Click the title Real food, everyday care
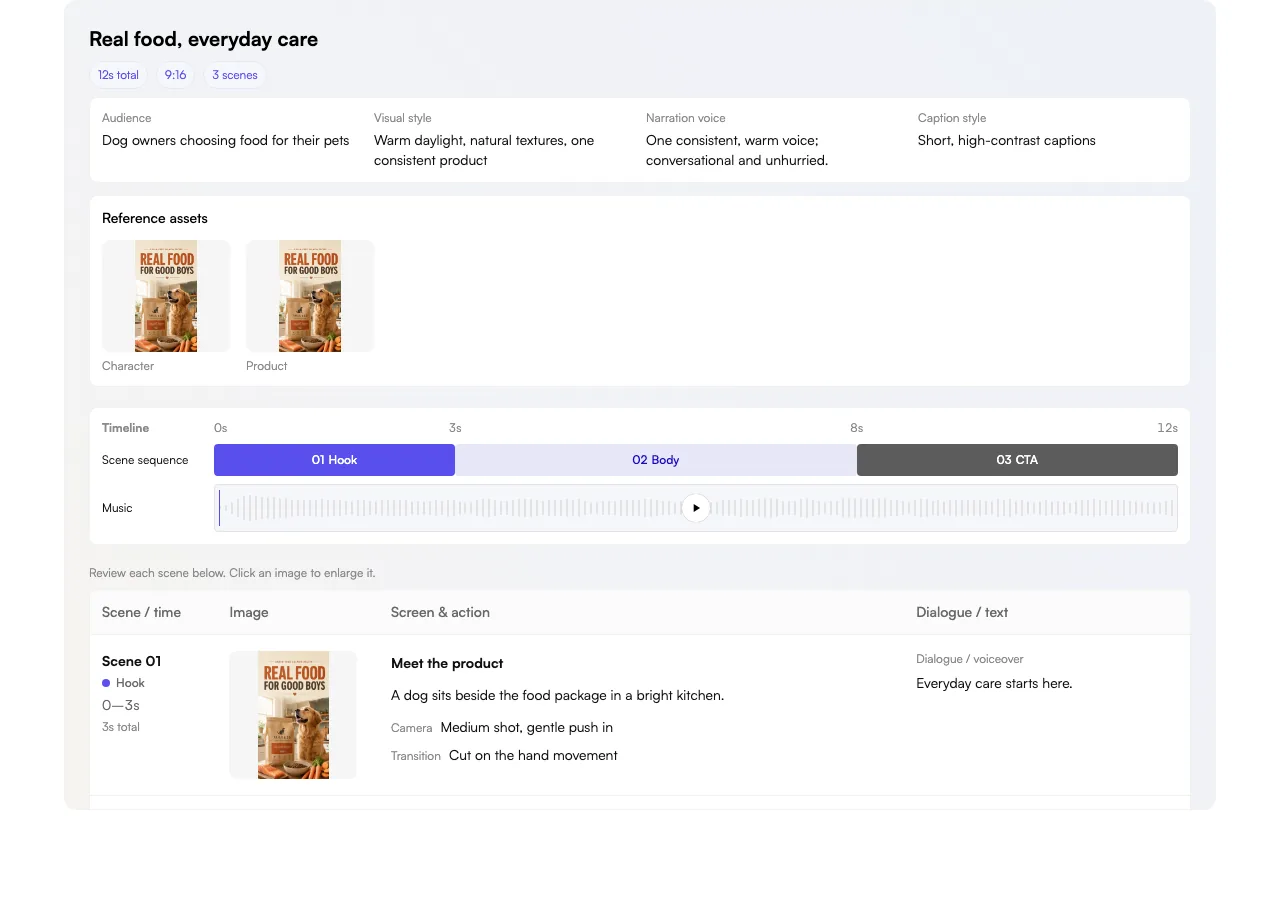 tap(204, 40)
